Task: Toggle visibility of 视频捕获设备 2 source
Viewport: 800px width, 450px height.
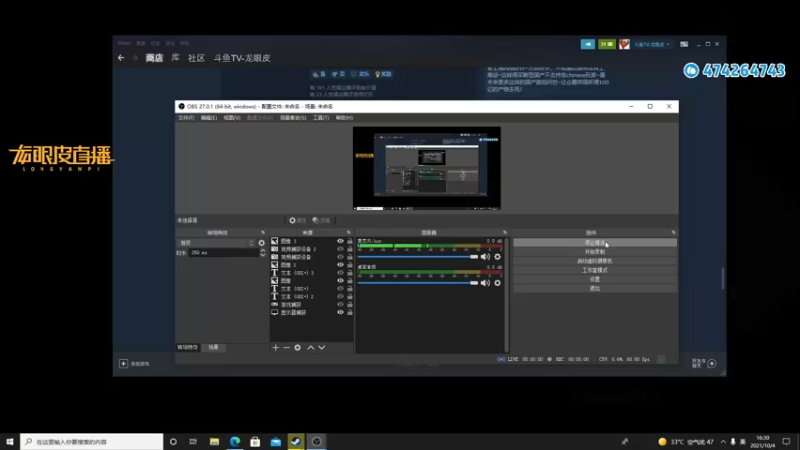Action: click(340, 249)
